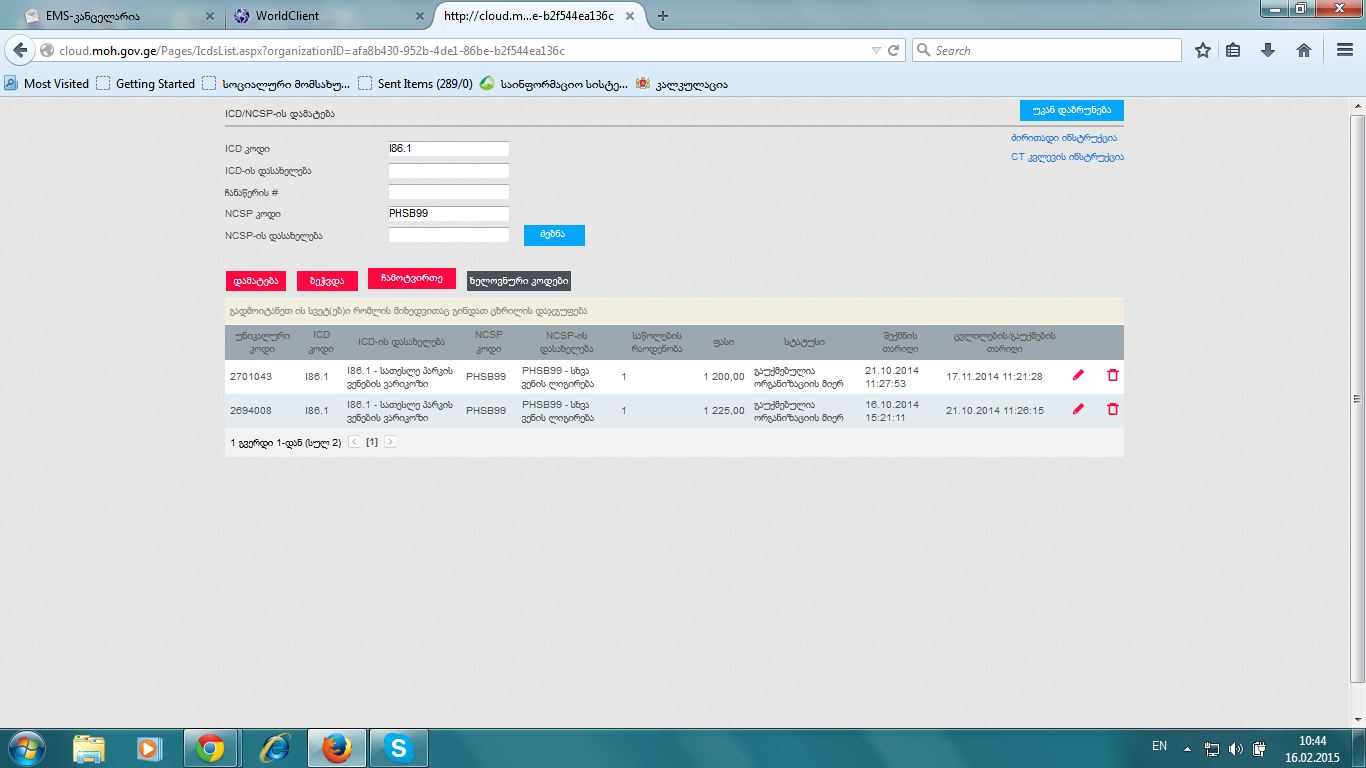Expand the URL history dropdown arrow
This screenshot has width=1366, height=768.
click(x=876, y=50)
